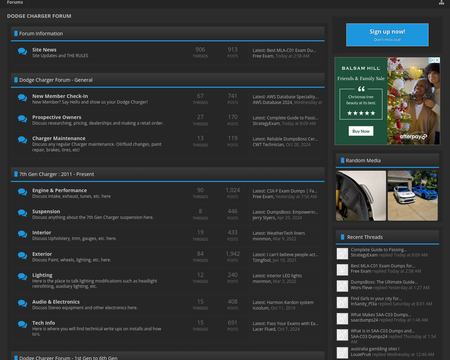Click avatar next to Best MLA-C01 Exam Dumps thread
The height and width of the screenshot is (360, 450).
pos(342,269)
